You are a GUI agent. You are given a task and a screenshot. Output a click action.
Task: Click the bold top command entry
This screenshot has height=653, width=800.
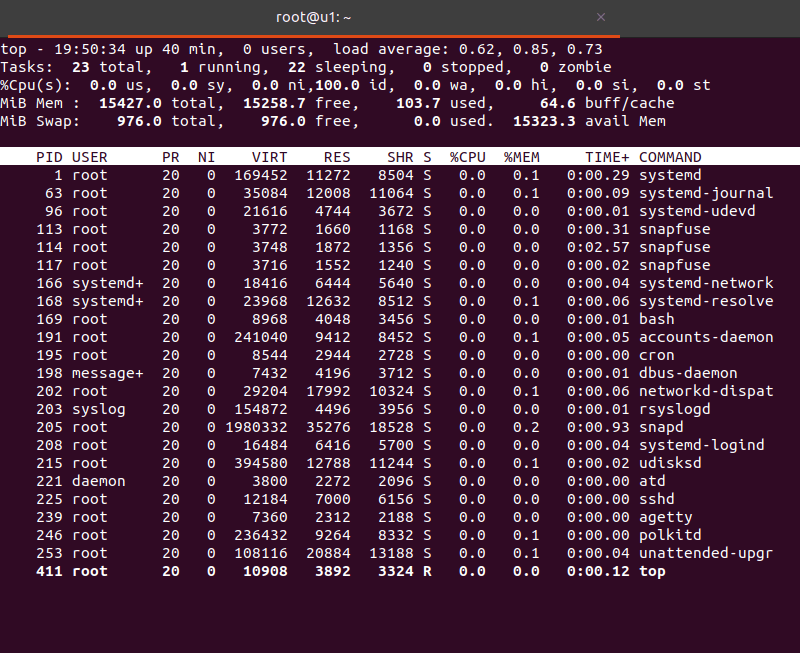click(652, 571)
